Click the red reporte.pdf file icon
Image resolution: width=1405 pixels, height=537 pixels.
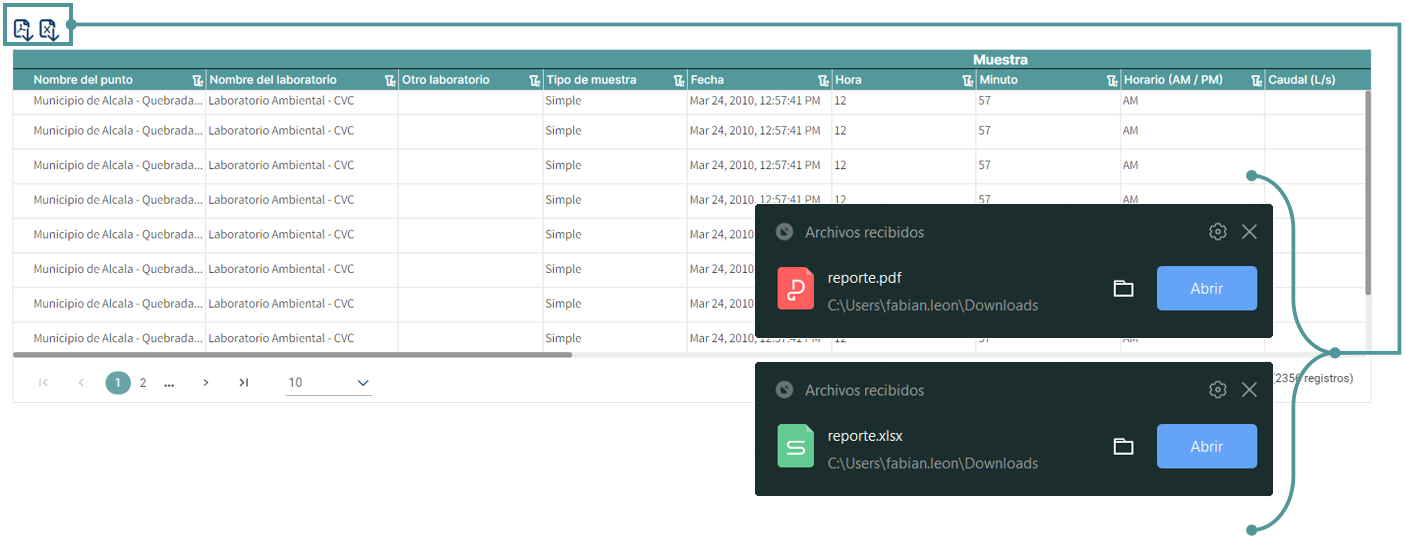click(796, 288)
